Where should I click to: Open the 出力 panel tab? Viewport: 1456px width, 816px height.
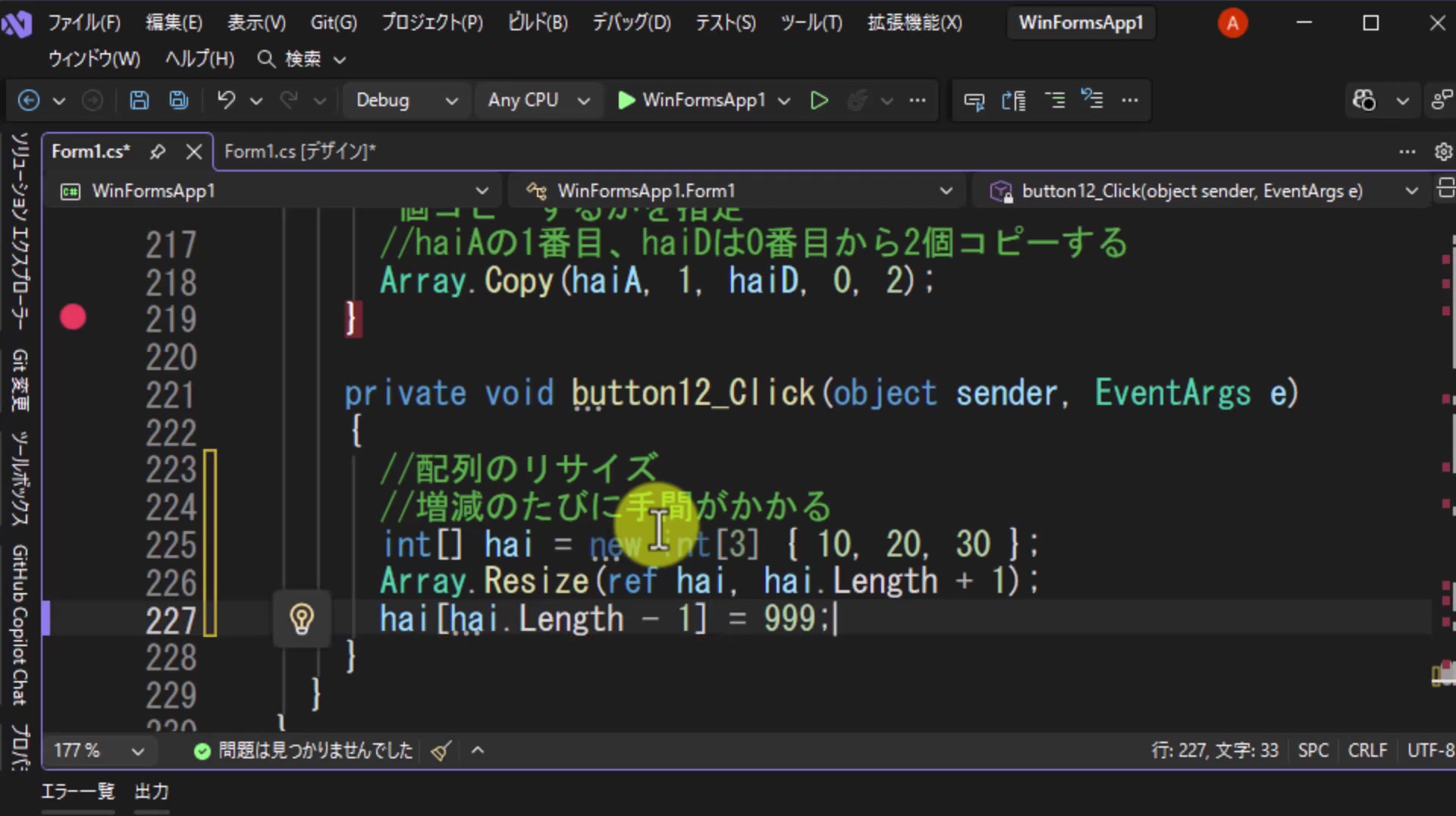click(x=152, y=792)
